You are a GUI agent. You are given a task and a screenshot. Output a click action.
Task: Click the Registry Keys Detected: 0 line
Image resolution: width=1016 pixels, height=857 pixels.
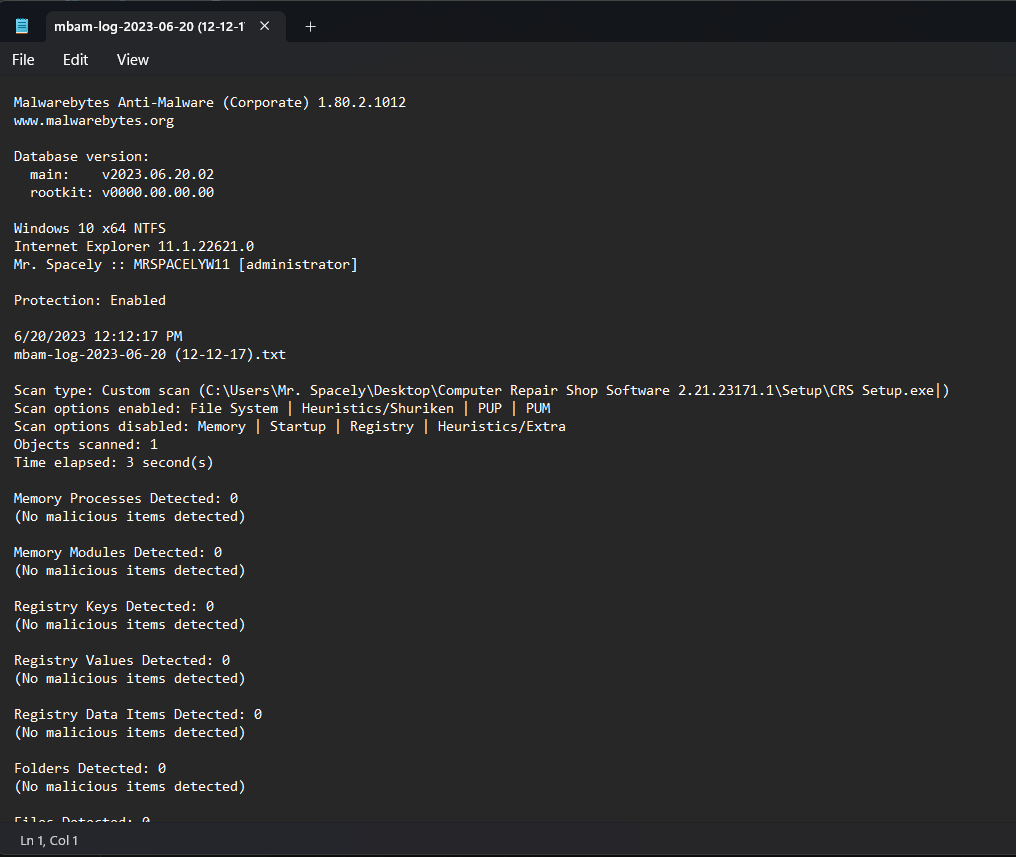pos(114,606)
